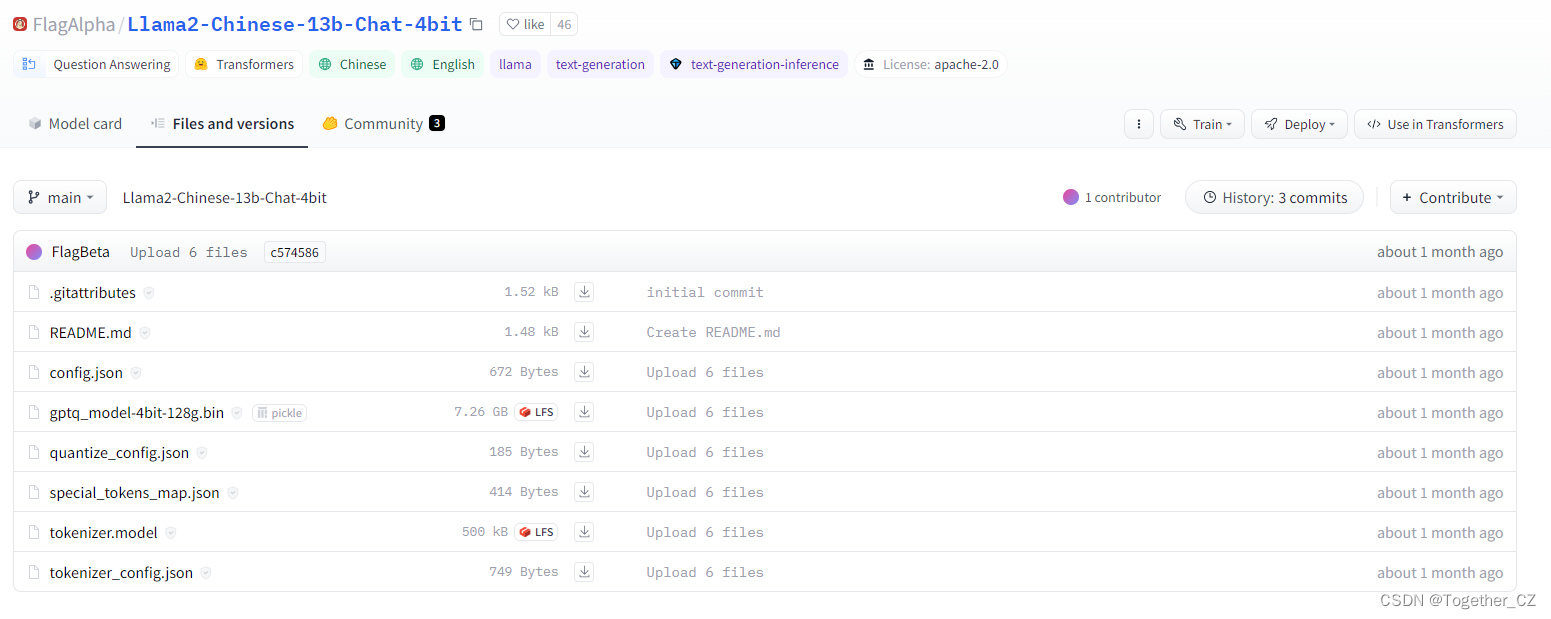Open the FlagAlpha organization link
The height and width of the screenshot is (619, 1551).
click(x=73, y=24)
